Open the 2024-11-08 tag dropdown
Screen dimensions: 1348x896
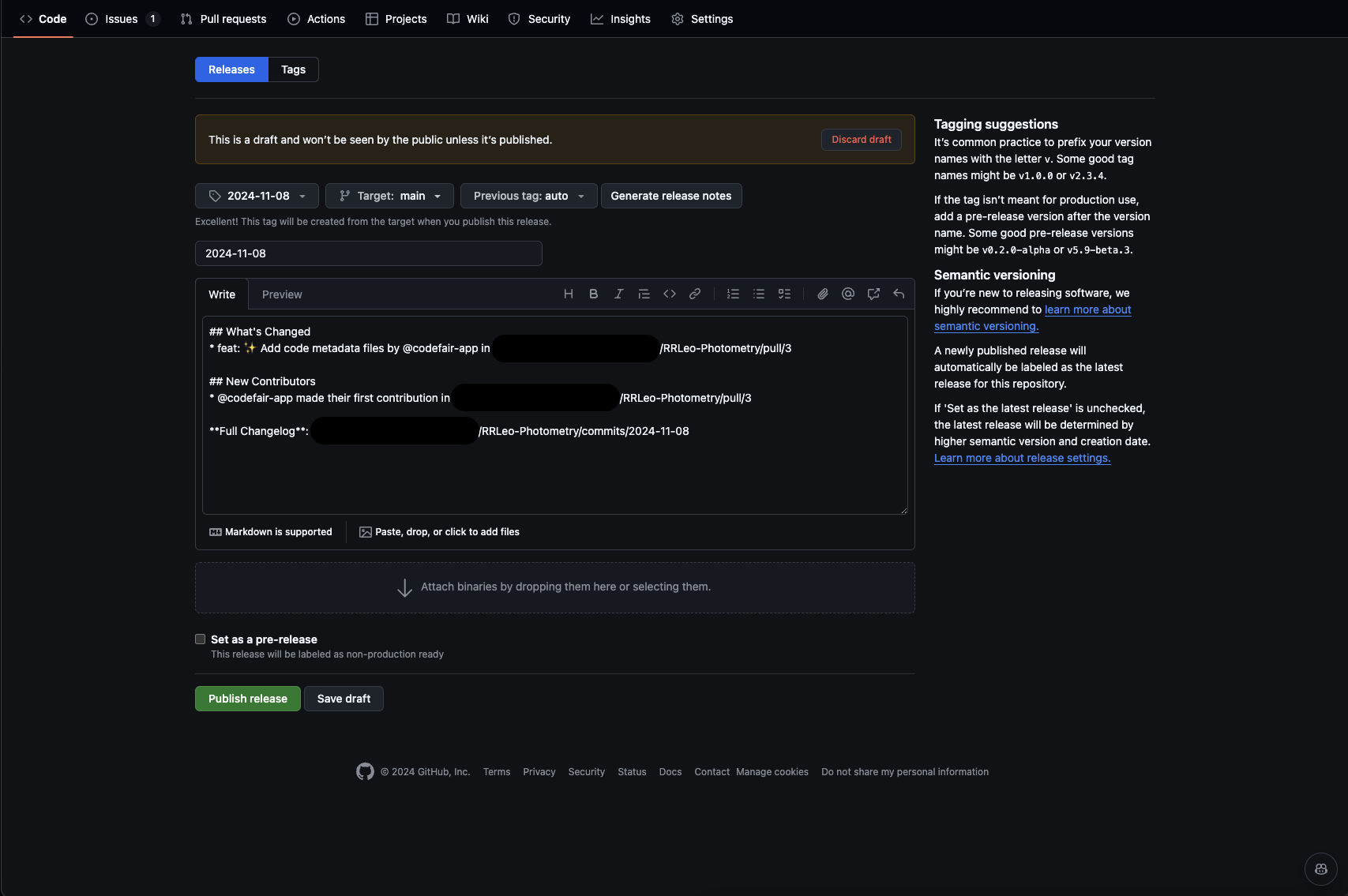257,196
